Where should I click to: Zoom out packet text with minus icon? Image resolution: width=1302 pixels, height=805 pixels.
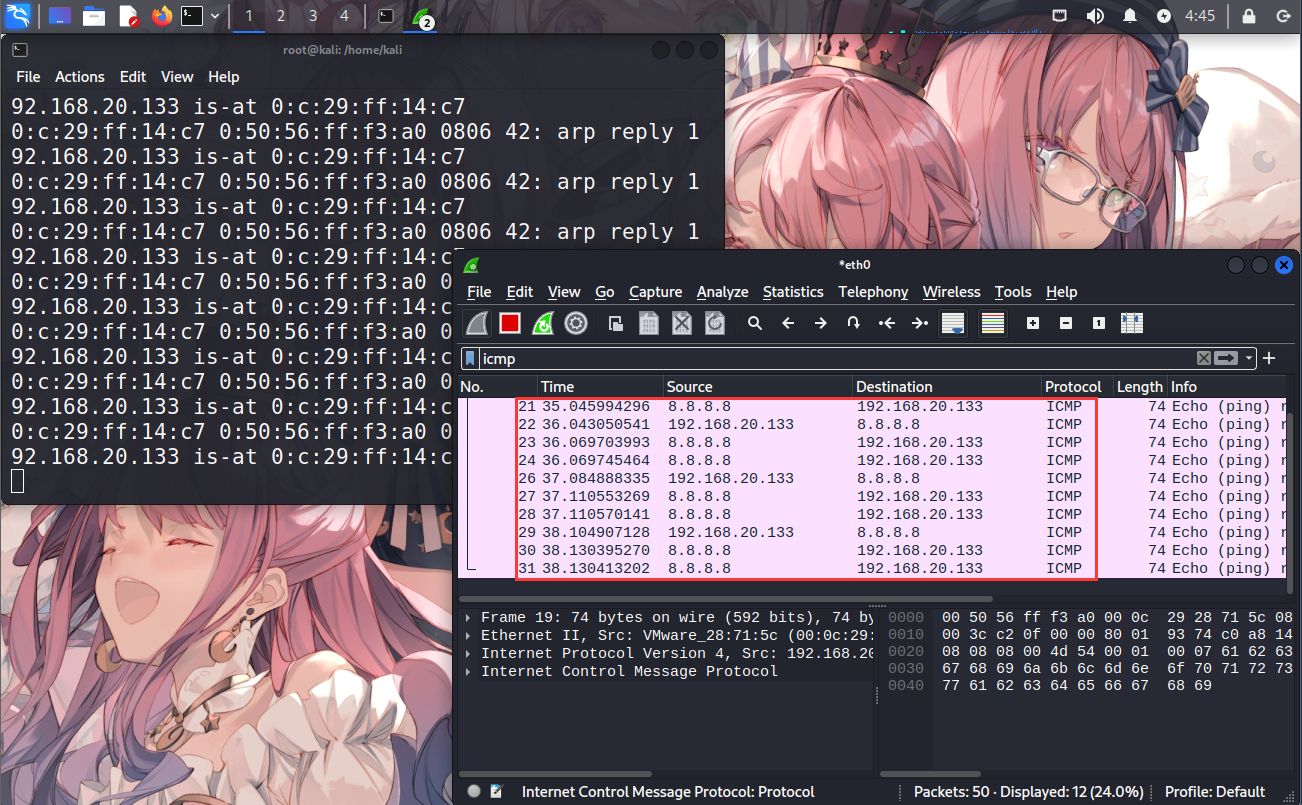click(1066, 323)
